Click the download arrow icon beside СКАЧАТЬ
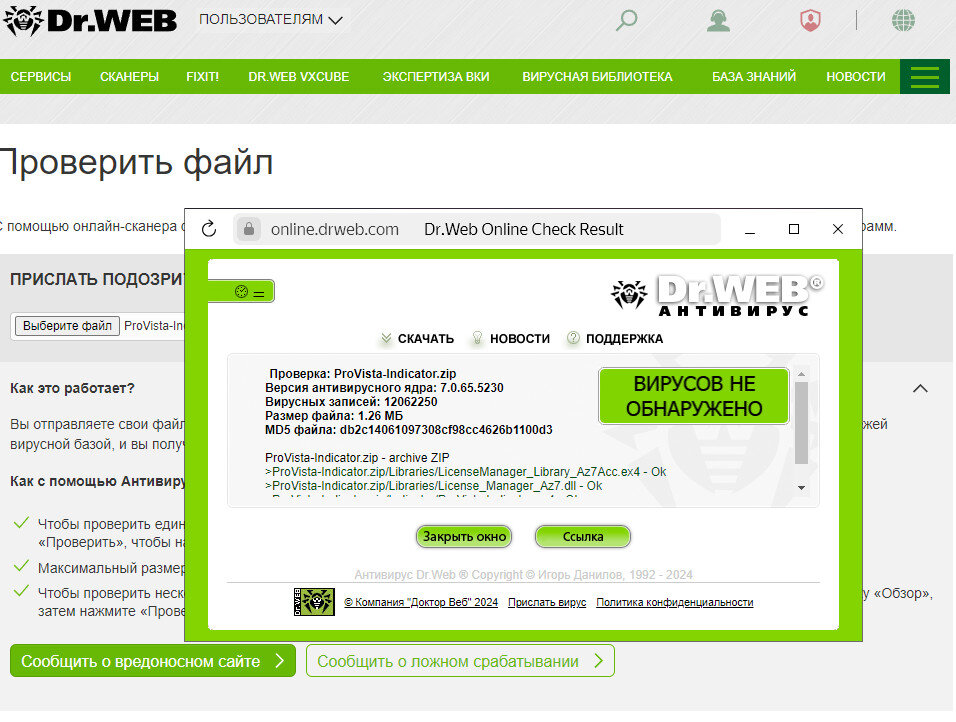Viewport: 956px width, 722px height. coord(386,338)
